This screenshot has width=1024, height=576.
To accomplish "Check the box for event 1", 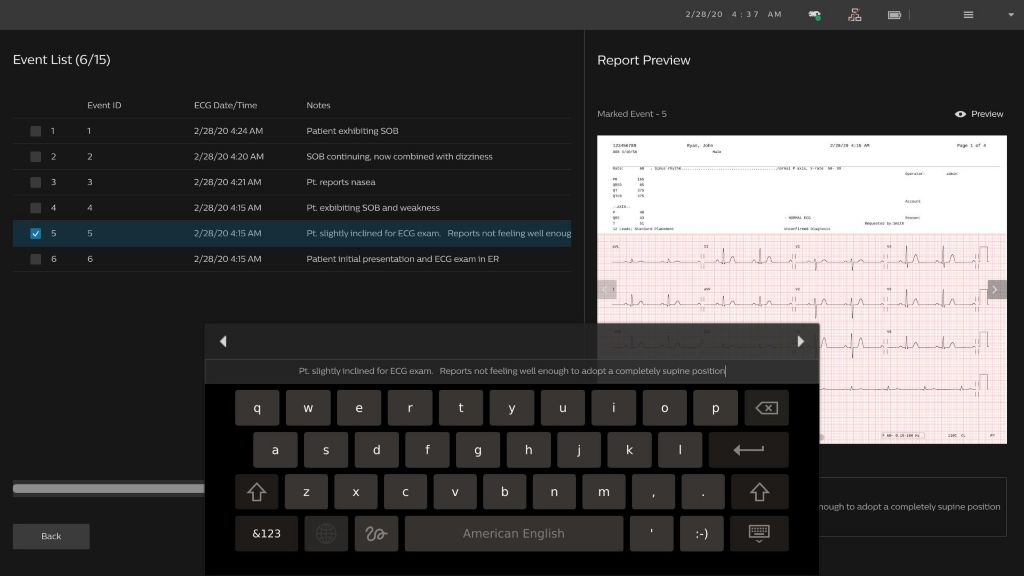I will click(x=36, y=131).
